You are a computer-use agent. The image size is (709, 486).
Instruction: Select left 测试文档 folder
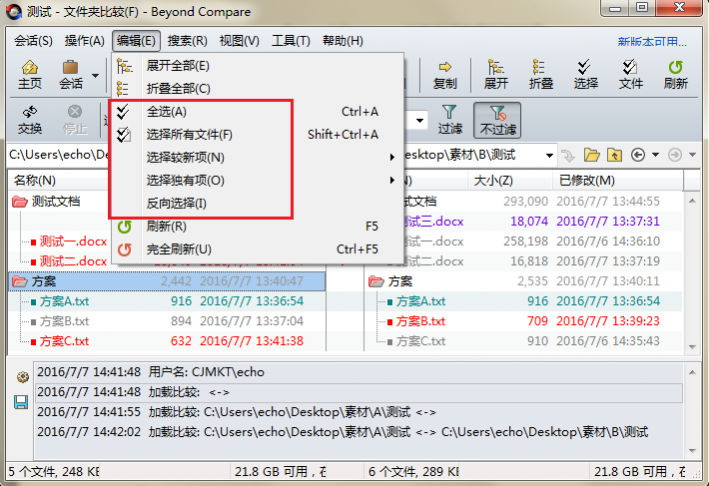coord(56,202)
